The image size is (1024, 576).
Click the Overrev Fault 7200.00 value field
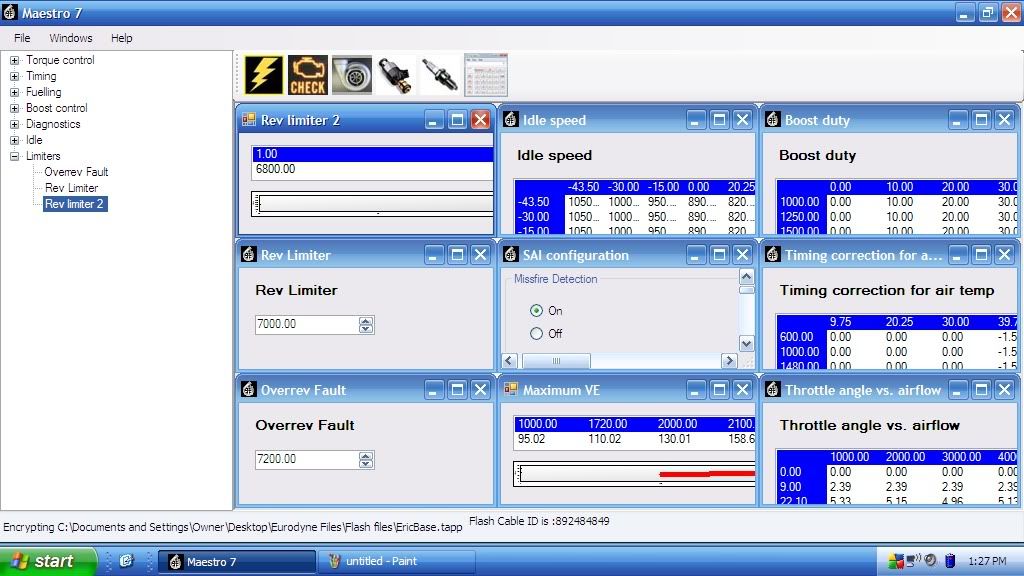[306, 459]
